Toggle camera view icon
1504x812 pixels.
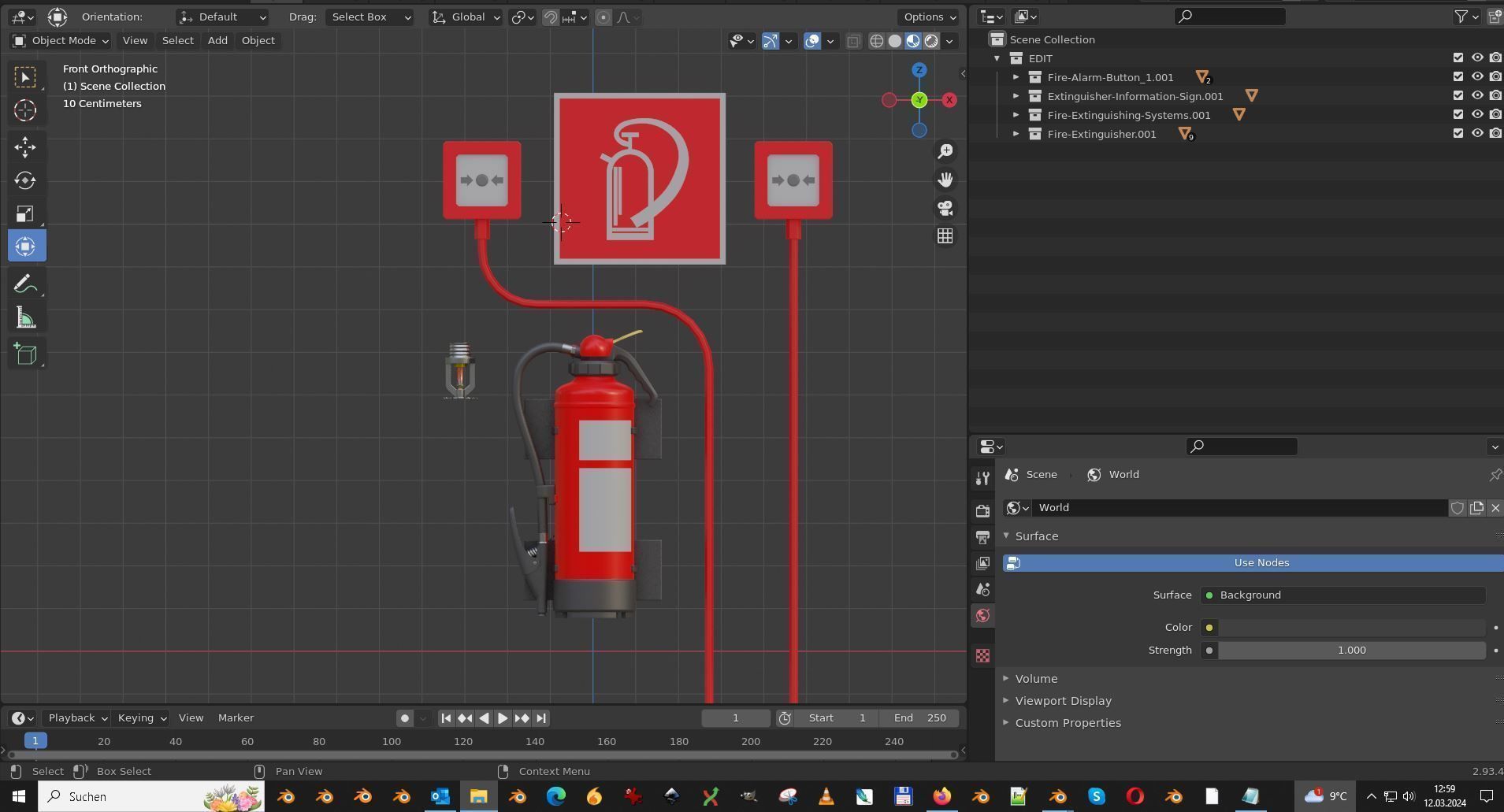coord(945,208)
